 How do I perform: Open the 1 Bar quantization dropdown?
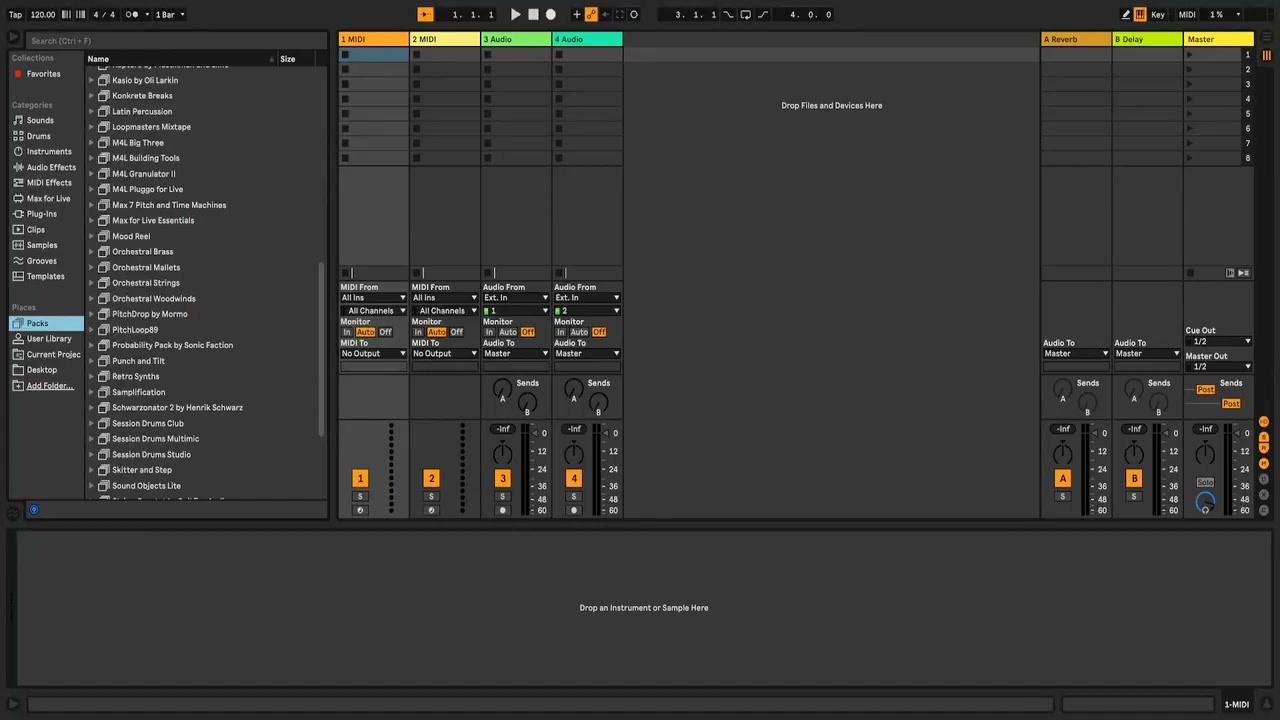(170, 15)
